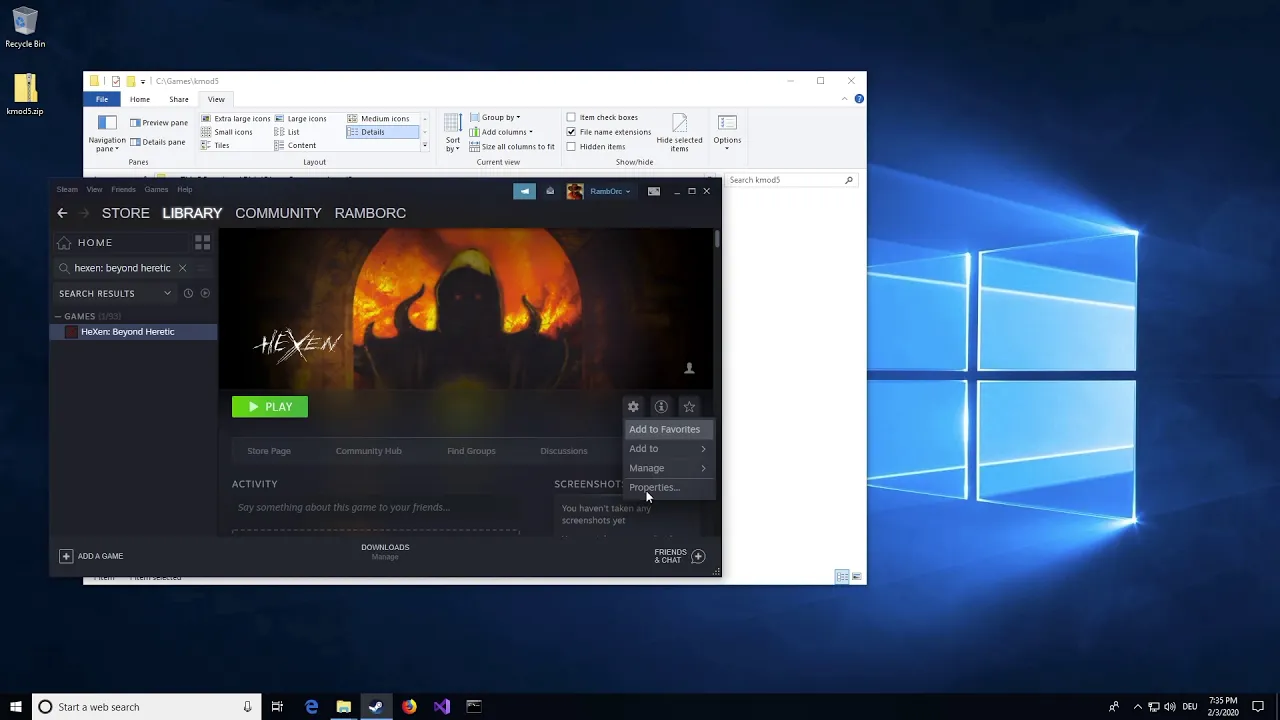
Task: Go back in Steam navigation
Action: 62,213
